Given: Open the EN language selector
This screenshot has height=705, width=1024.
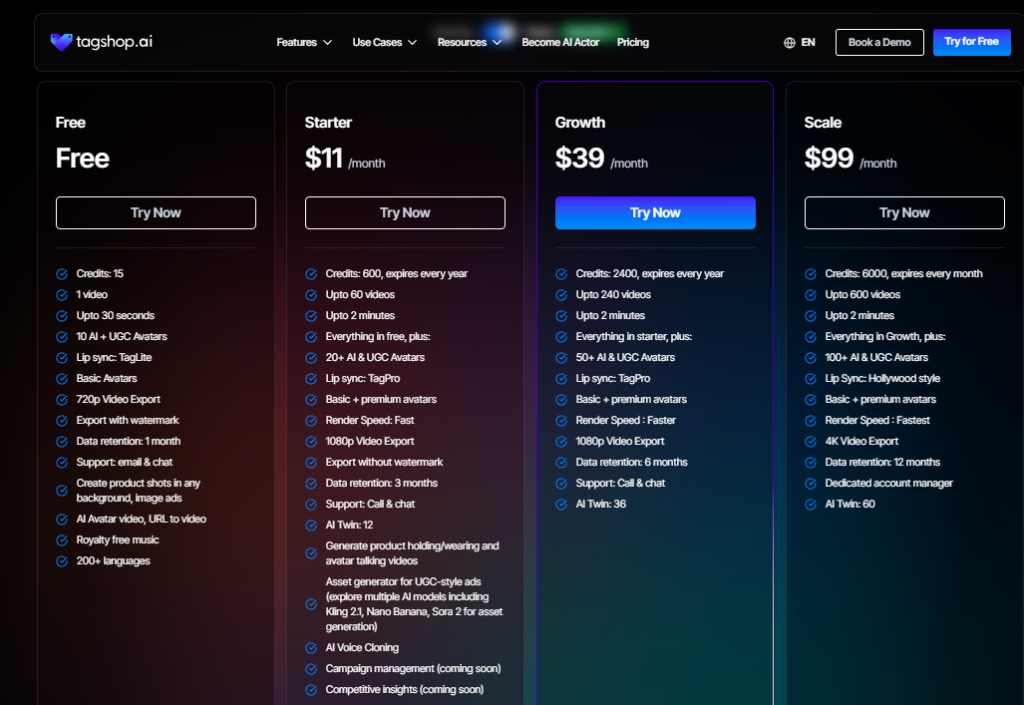Looking at the screenshot, I should click(x=807, y=43).
